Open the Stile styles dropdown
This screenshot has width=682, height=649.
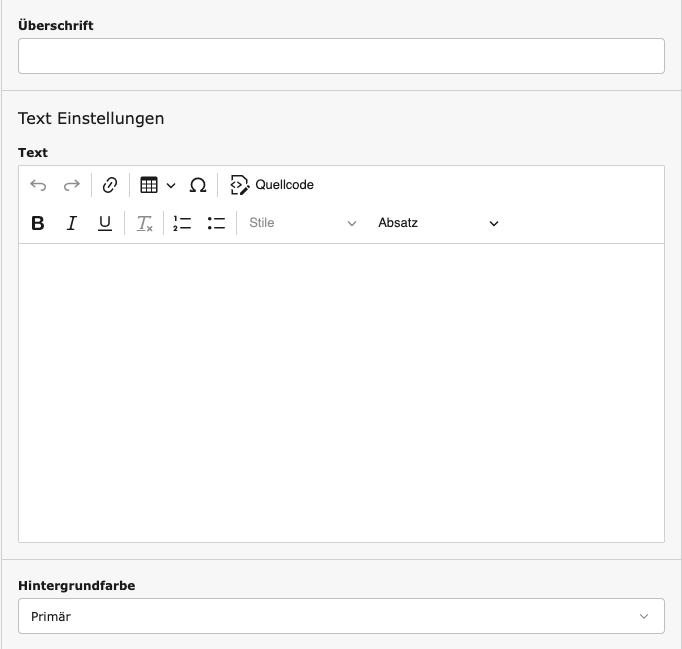pyautogui.click(x=302, y=223)
